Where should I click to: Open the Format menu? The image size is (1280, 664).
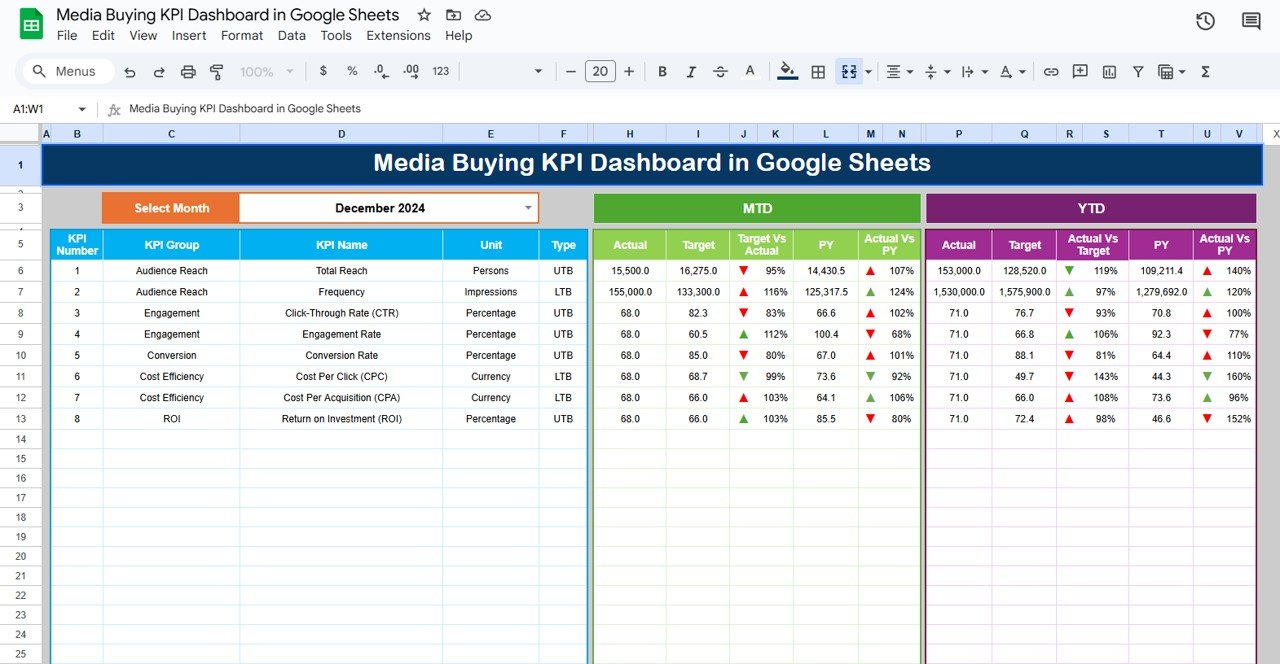[242, 35]
